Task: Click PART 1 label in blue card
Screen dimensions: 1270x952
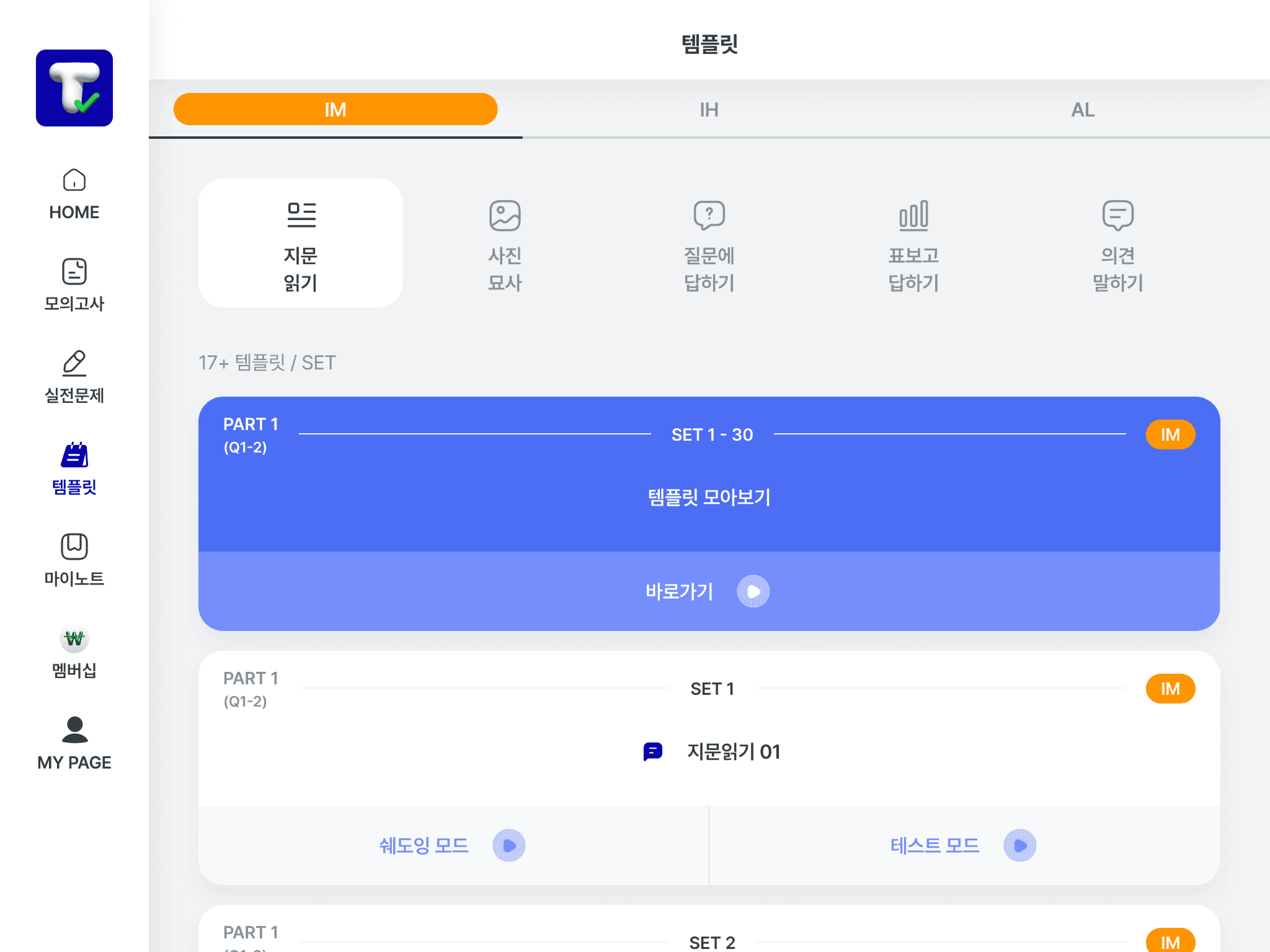Action: coord(251,425)
